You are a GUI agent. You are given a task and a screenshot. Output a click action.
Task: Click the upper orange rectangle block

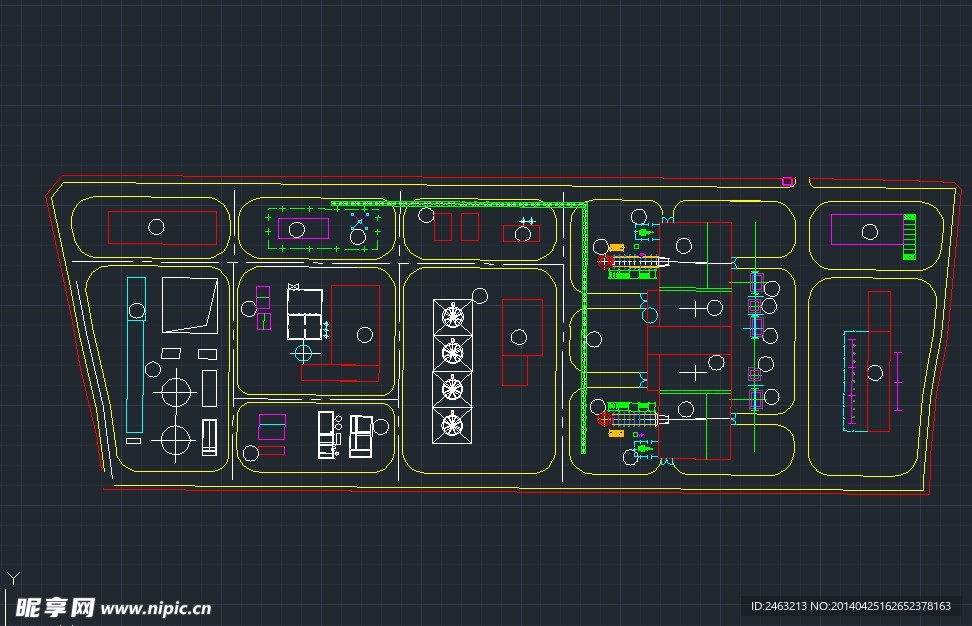(616, 247)
